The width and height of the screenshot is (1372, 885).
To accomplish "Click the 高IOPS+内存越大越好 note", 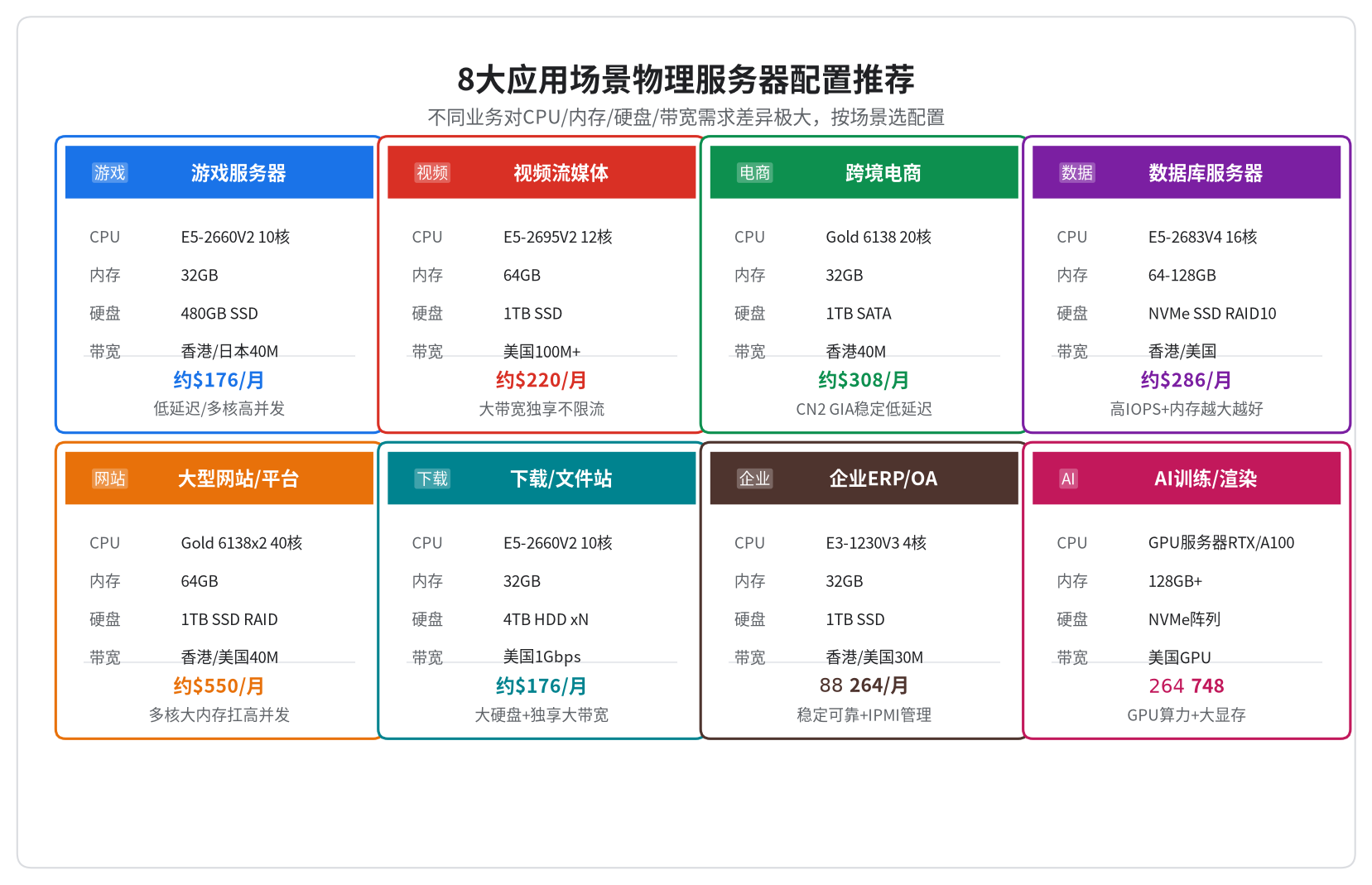I will tap(1186, 409).
